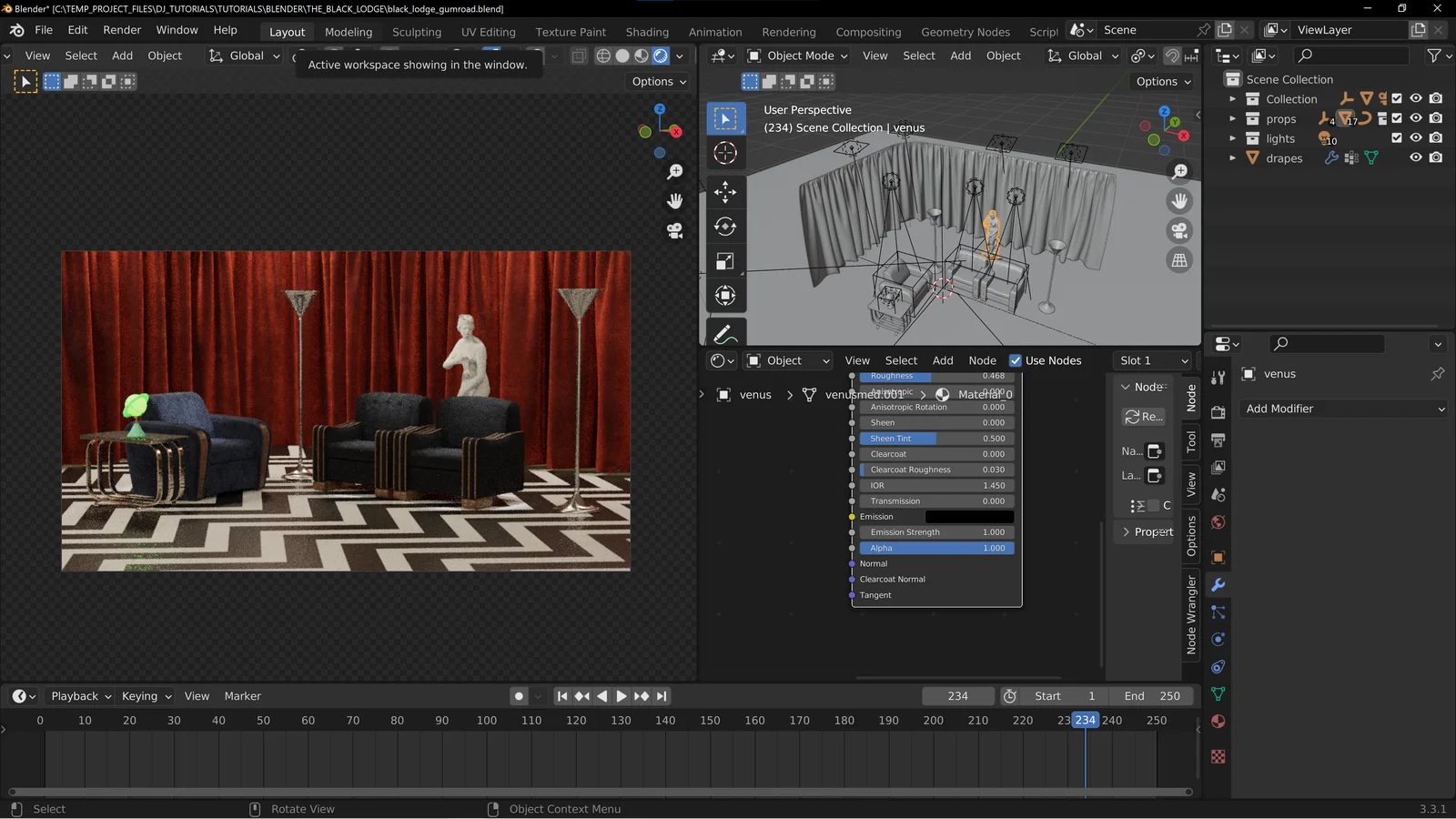Select the Annotate tool

pos(725,332)
